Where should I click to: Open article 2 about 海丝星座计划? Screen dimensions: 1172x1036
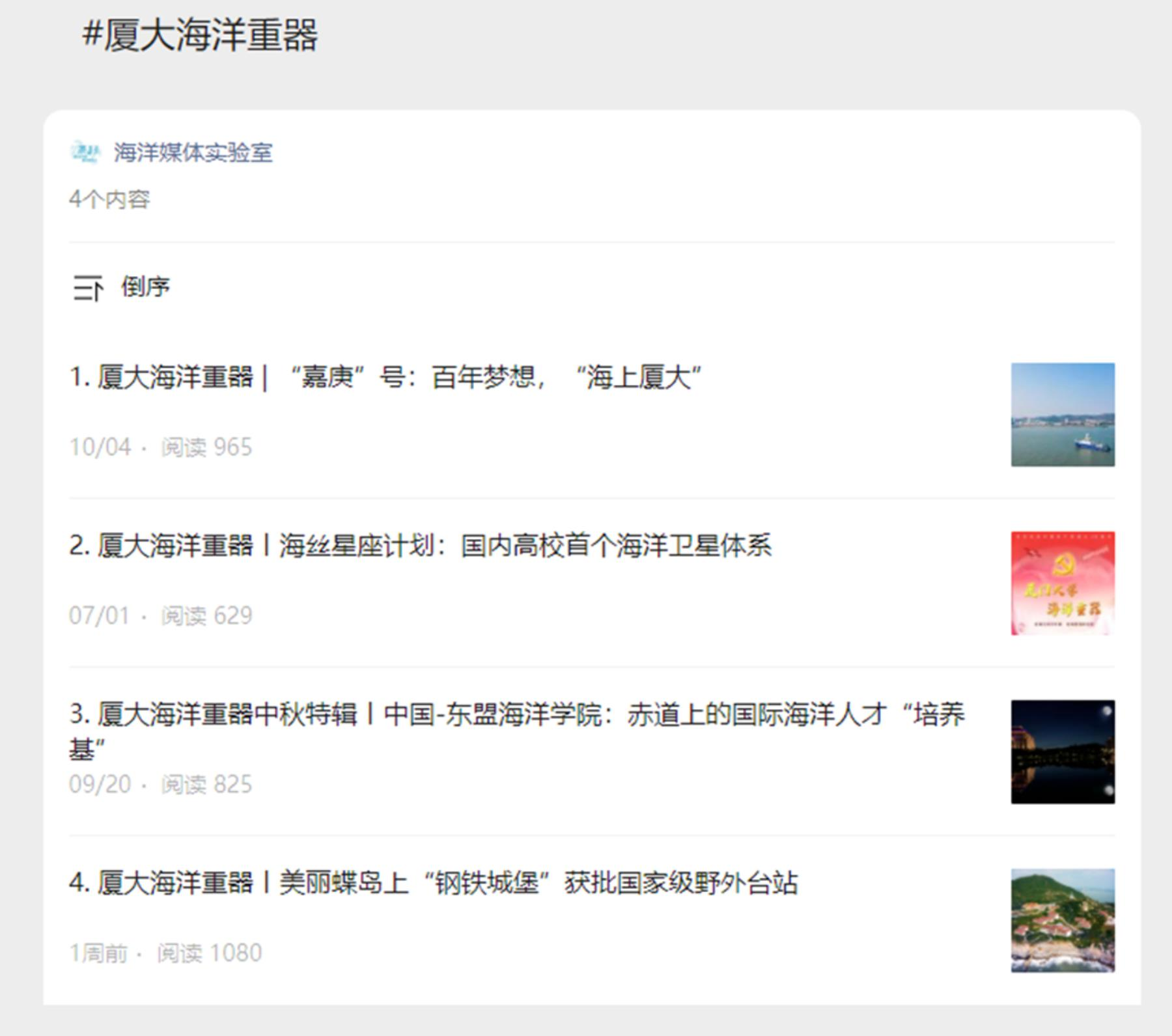[420, 546]
